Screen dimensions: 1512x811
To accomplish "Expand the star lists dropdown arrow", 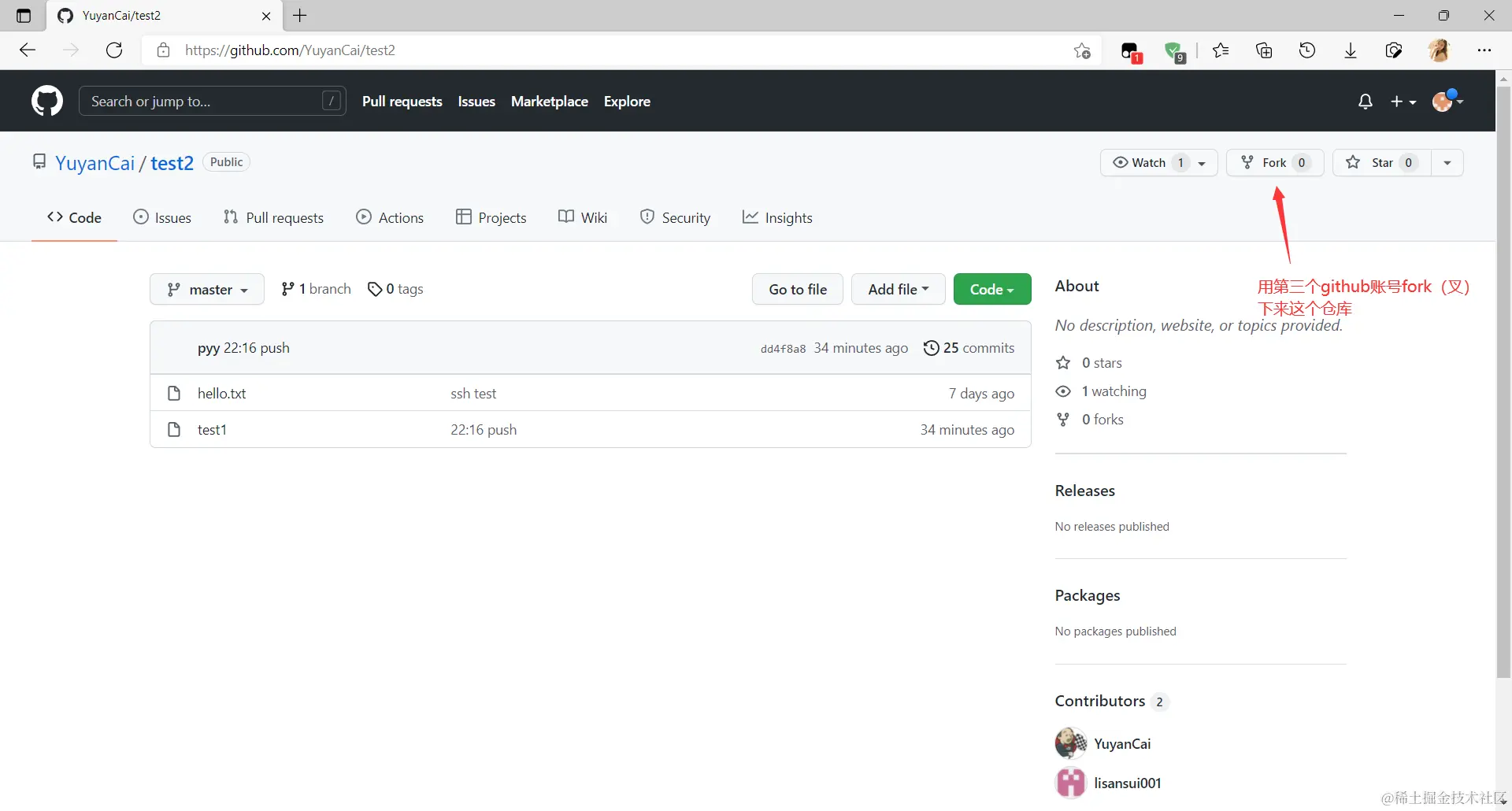I will [x=1447, y=162].
